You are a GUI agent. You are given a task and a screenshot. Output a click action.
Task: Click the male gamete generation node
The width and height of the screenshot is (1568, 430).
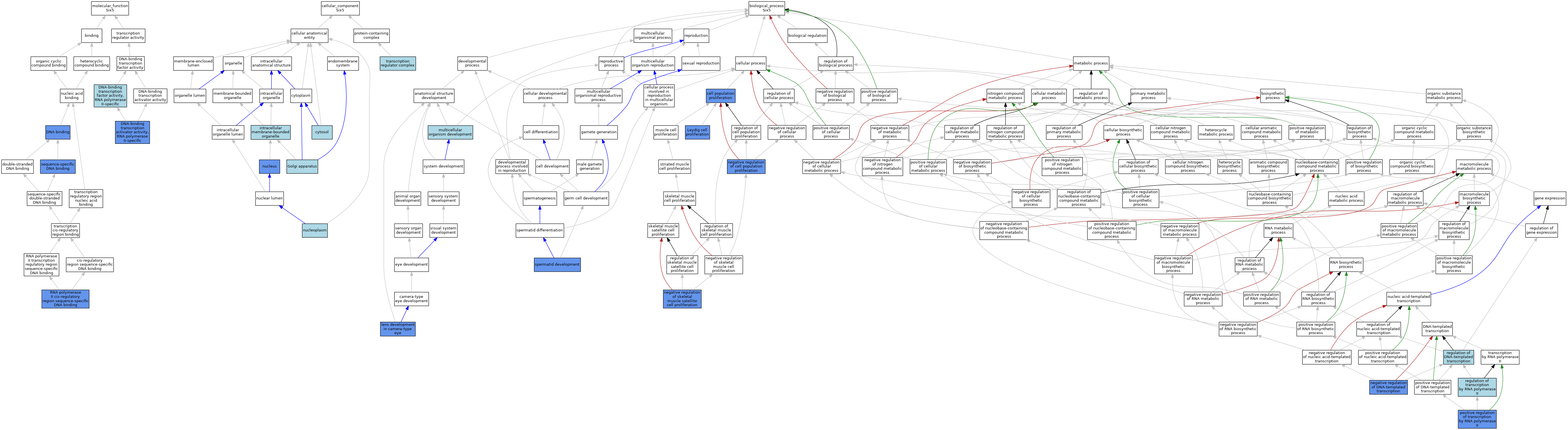(x=589, y=166)
